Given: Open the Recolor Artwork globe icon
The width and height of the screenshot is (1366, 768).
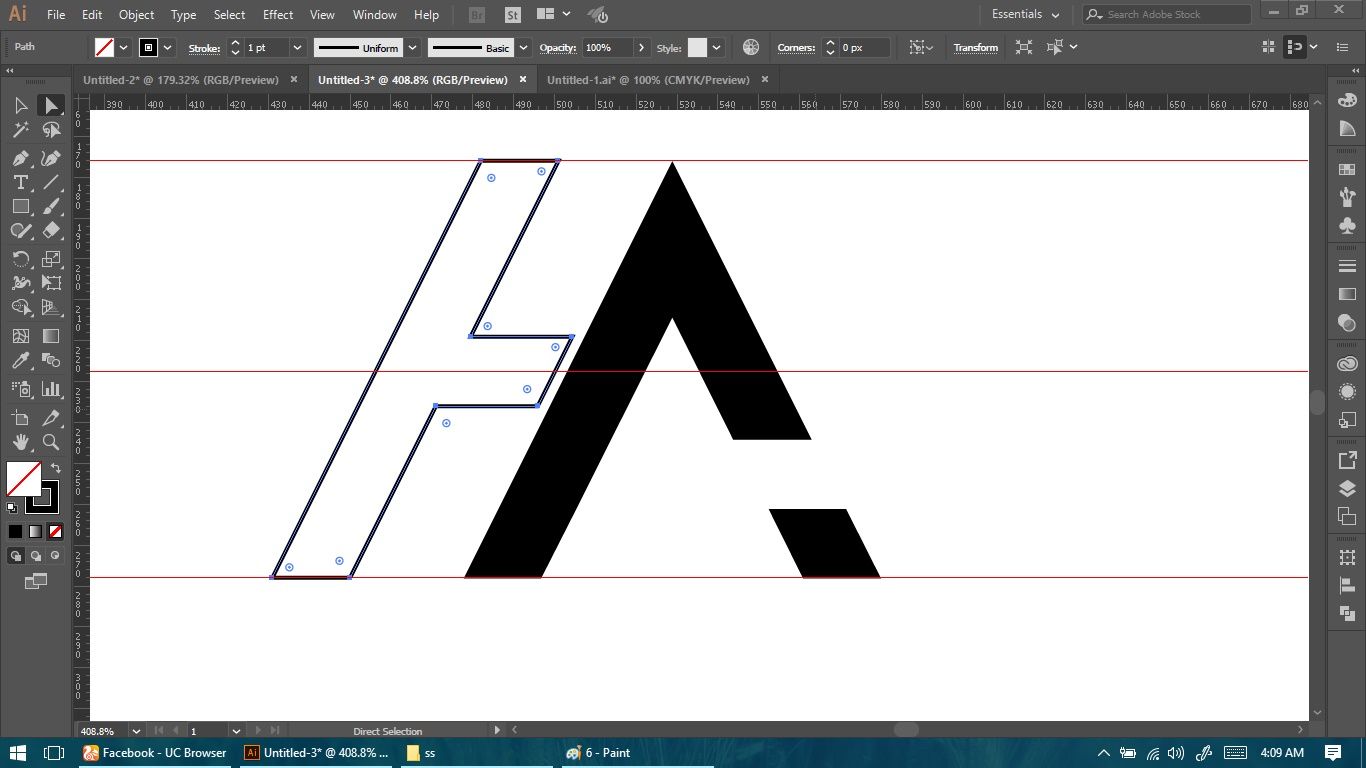Looking at the screenshot, I should (751, 47).
